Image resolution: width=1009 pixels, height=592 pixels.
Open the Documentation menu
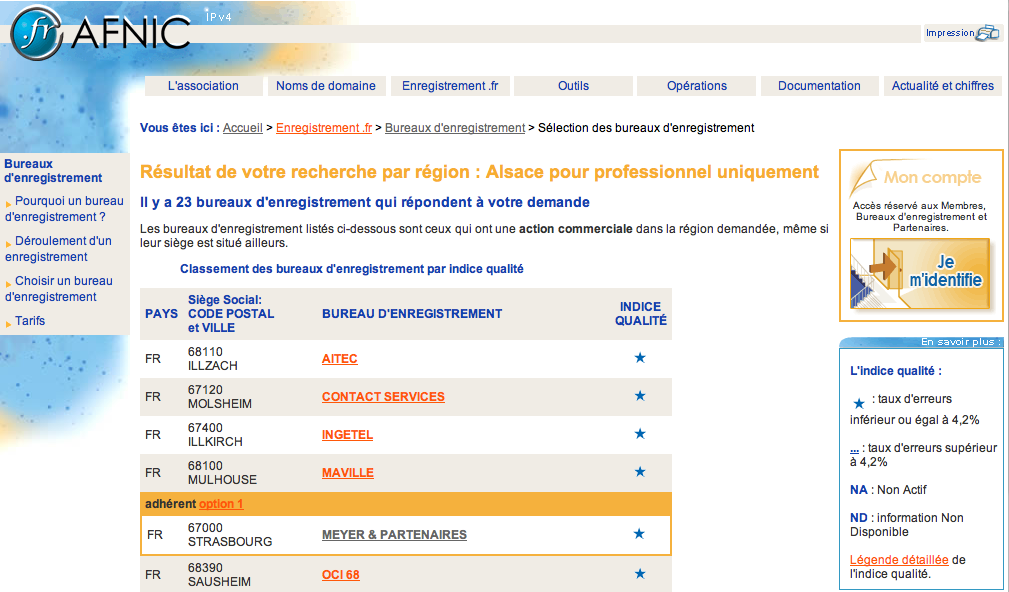click(819, 86)
